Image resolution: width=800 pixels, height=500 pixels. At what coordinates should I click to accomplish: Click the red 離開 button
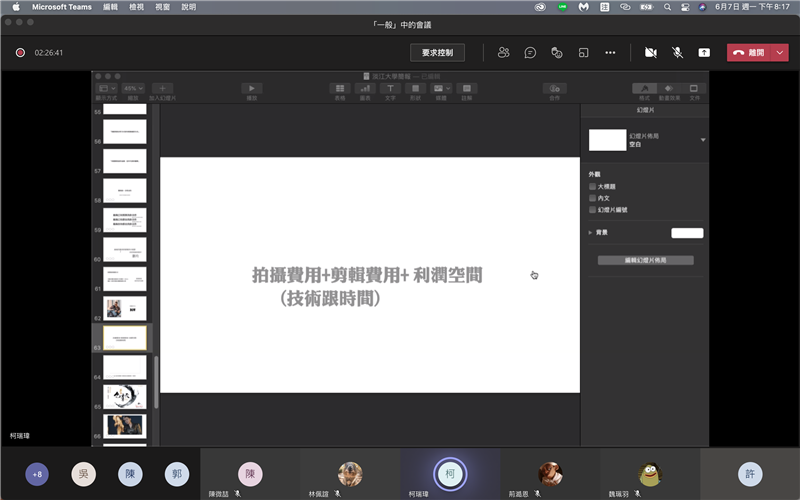(748, 52)
